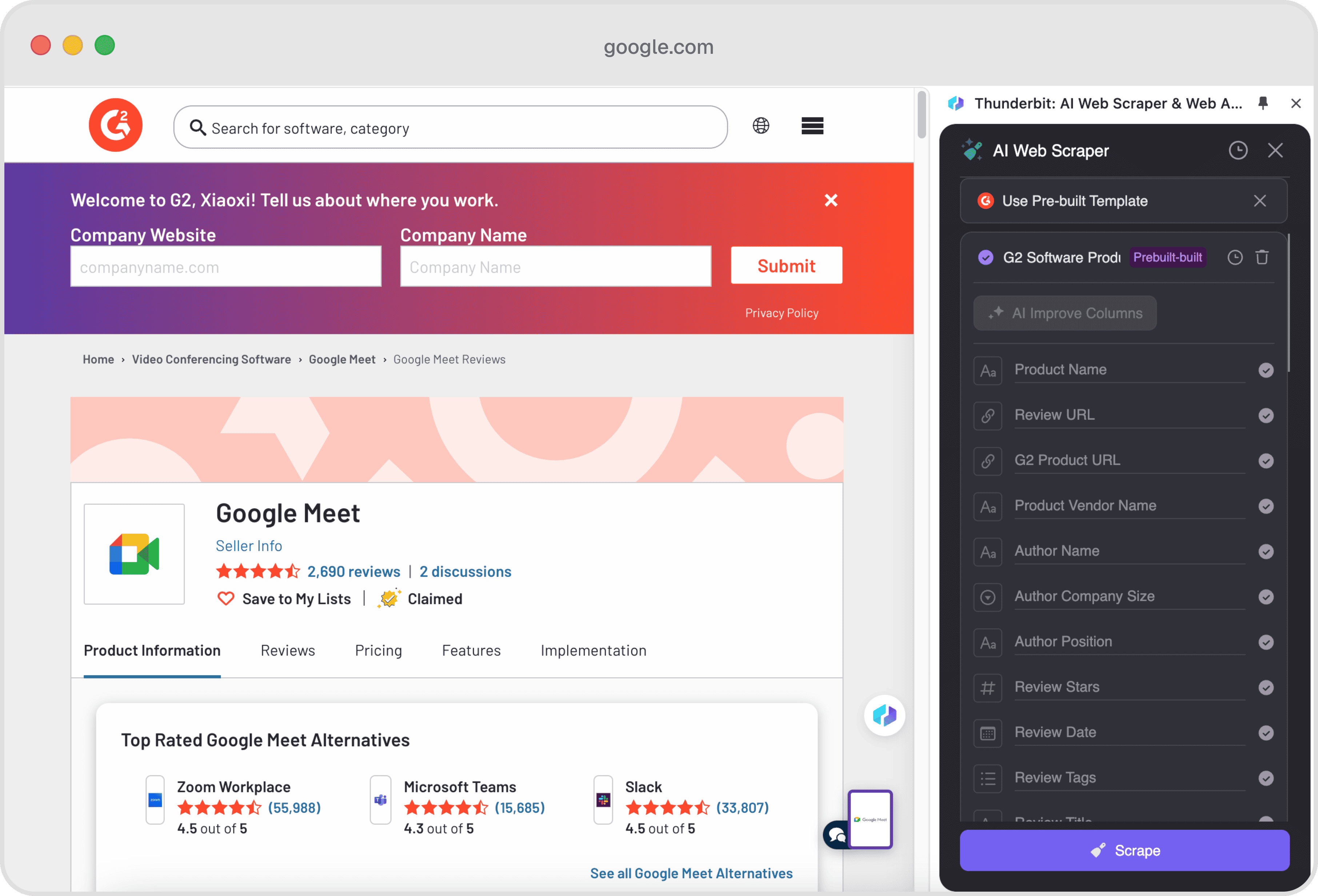Toggle the Author Name column check
Viewport: 1318px width, 896px height.
[1266, 552]
